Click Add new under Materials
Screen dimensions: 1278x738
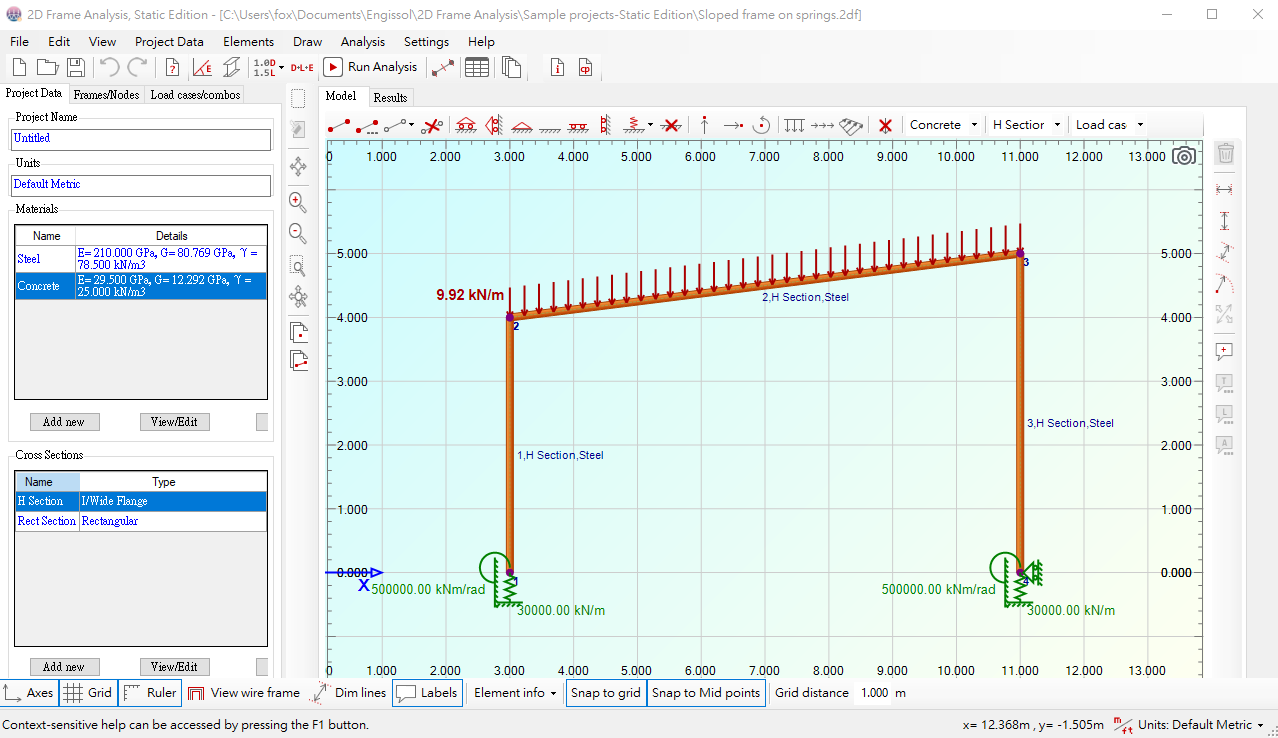click(x=64, y=422)
